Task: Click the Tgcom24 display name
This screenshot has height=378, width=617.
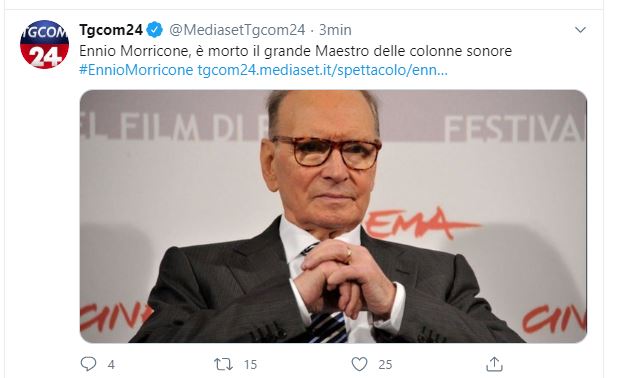Action: (x=111, y=30)
